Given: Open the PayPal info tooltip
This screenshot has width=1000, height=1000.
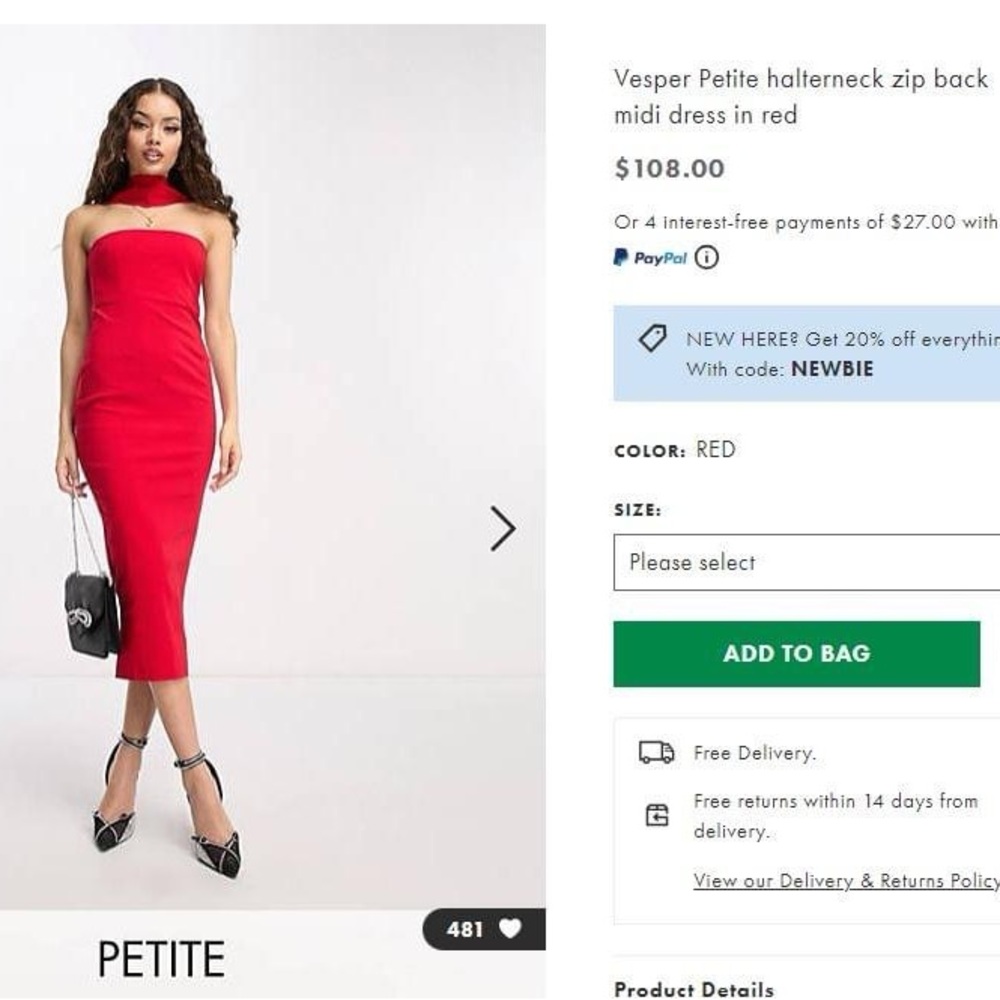Looking at the screenshot, I should pos(706,258).
